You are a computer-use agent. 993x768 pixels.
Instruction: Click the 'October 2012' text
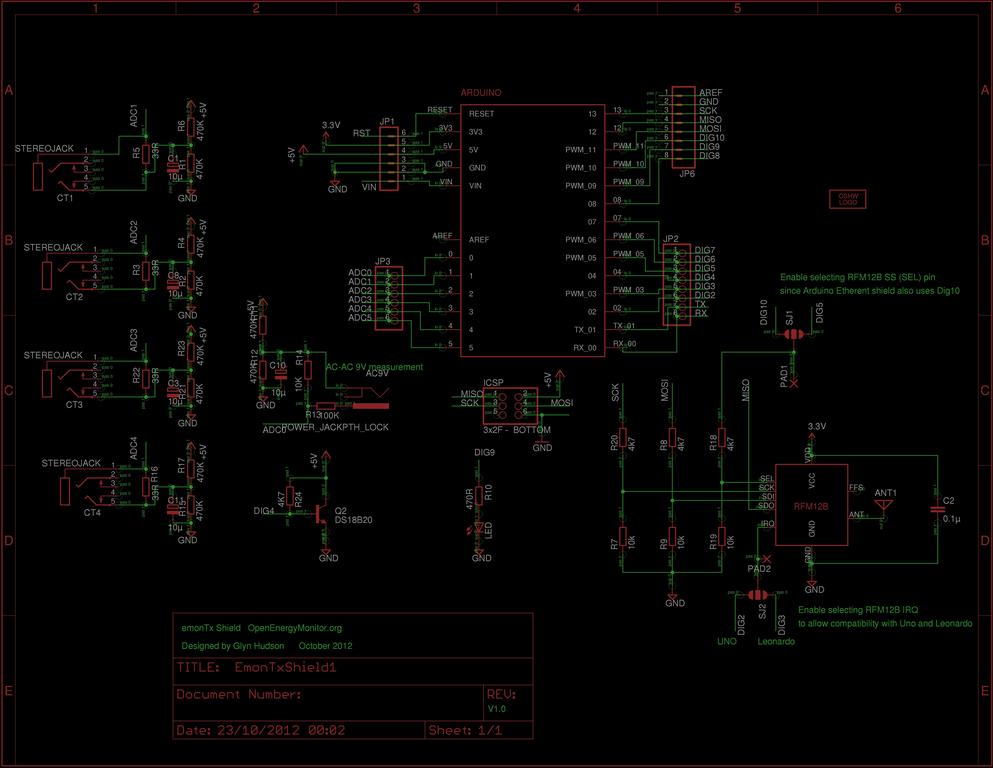326,646
